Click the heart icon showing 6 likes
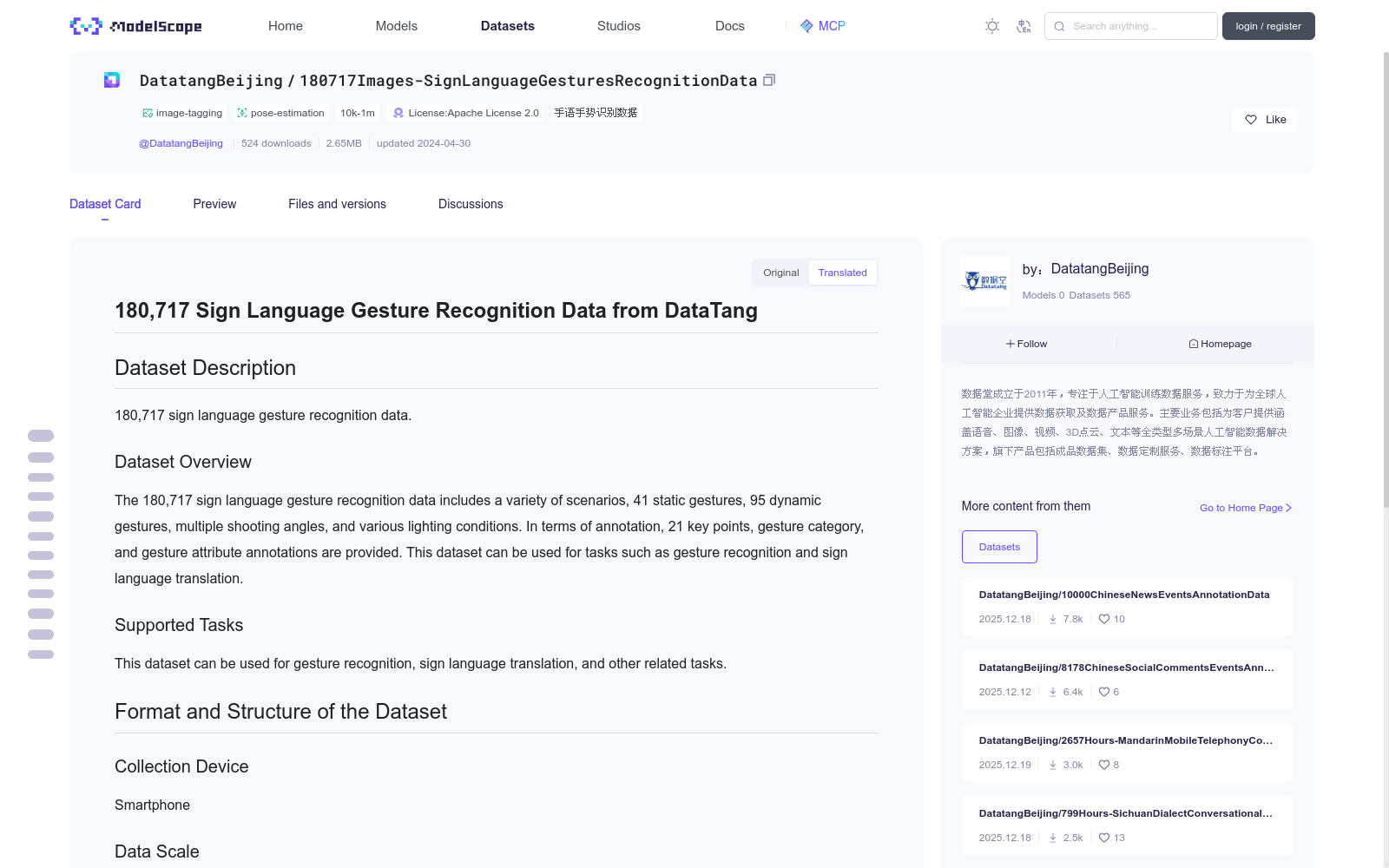 (1104, 692)
